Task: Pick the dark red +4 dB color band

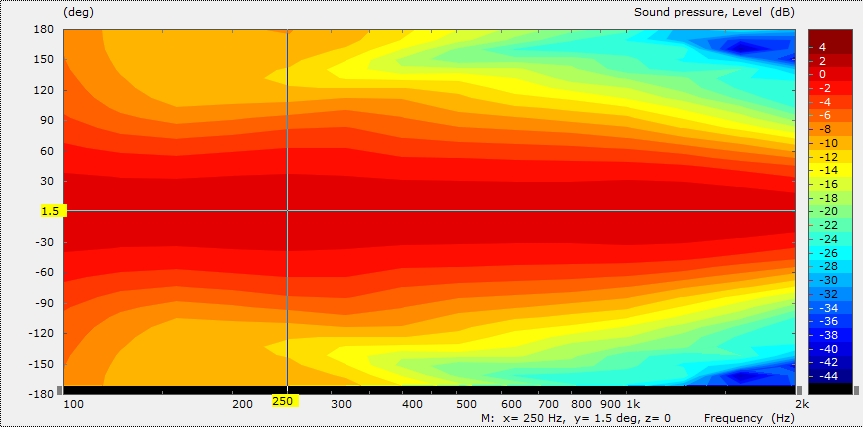Action: pos(829,42)
